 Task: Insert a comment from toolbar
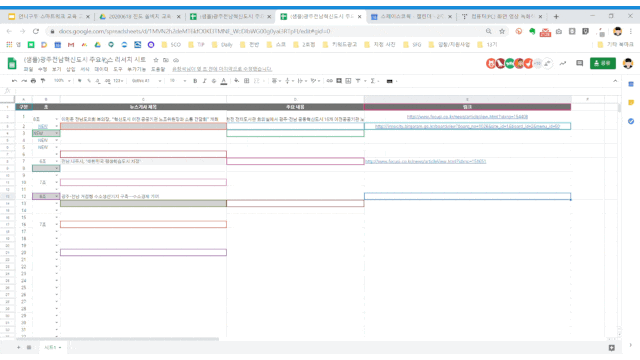pos(339,81)
